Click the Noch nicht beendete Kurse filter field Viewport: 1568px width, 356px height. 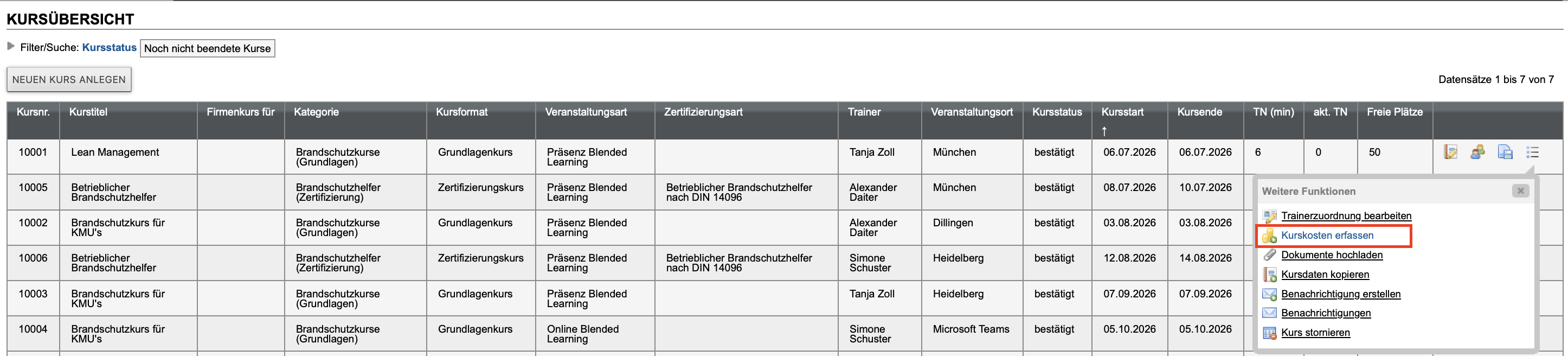(x=208, y=48)
